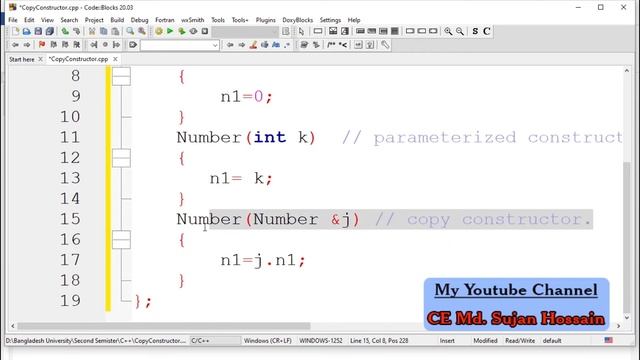Image resolution: width=640 pixels, height=360 pixels.
Task: Click 'int' keyword on line 11
Action: pyautogui.click(x=270, y=138)
